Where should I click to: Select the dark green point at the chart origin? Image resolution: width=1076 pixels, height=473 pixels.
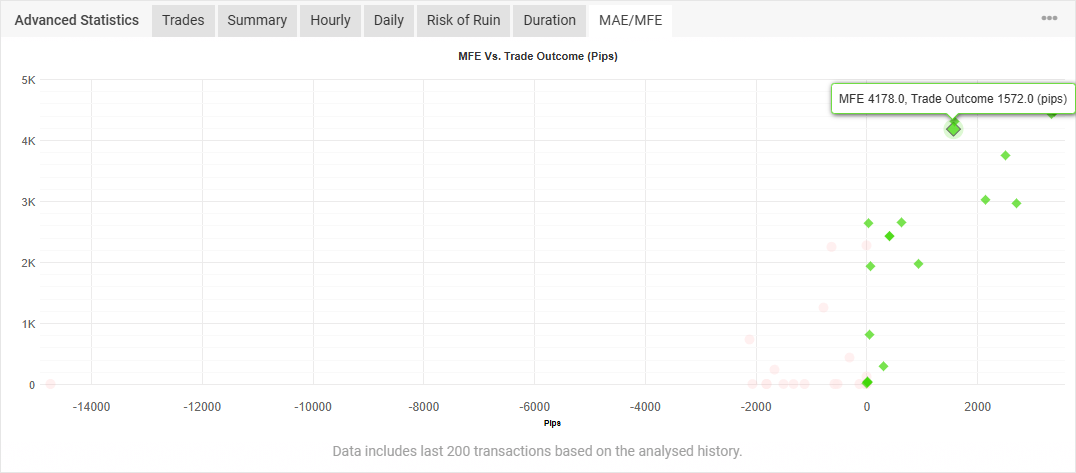pos(867,382)
